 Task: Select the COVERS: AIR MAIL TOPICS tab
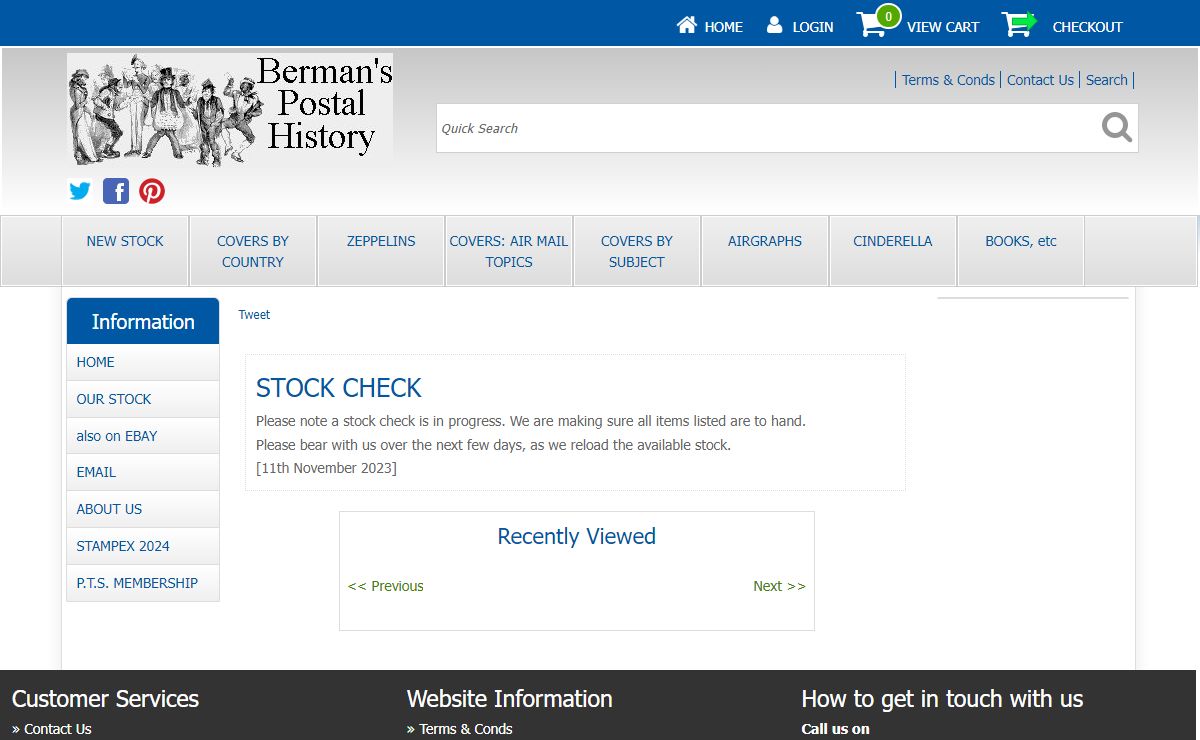click(x=509, y=251)
